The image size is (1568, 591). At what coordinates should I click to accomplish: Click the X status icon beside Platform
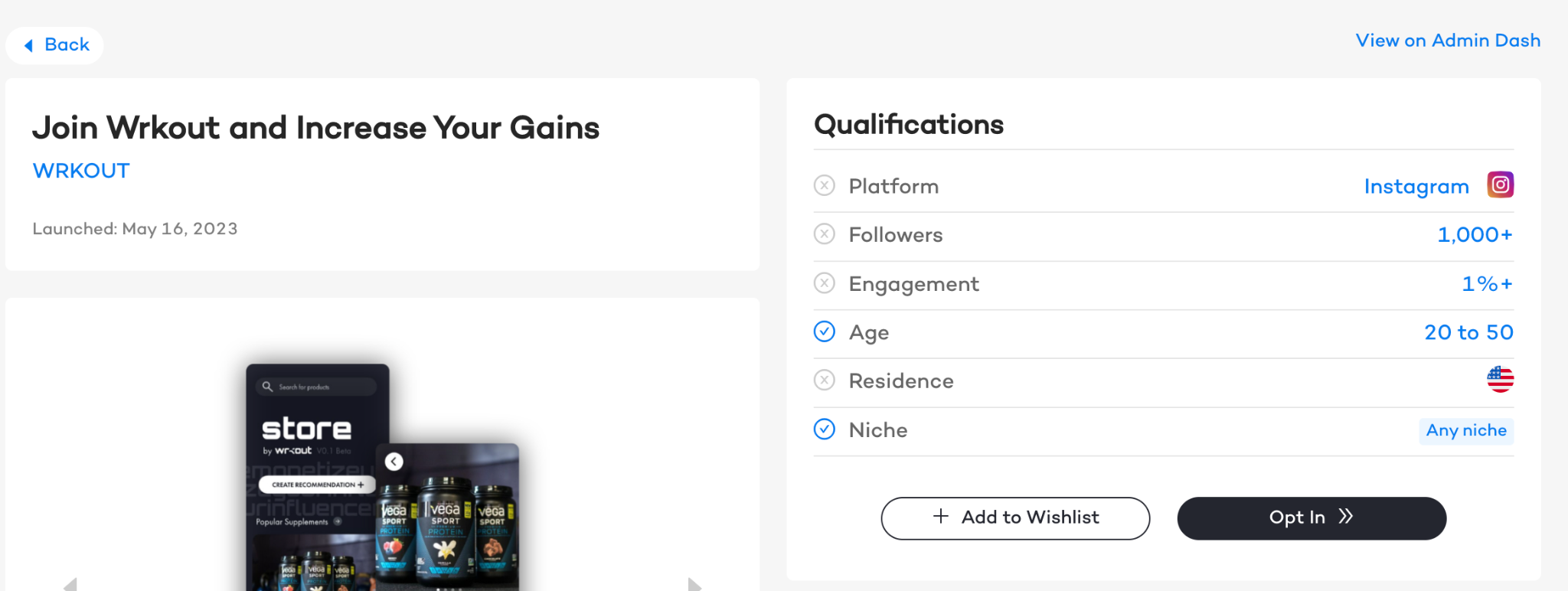pyautogui.click(x=823, y=184)
